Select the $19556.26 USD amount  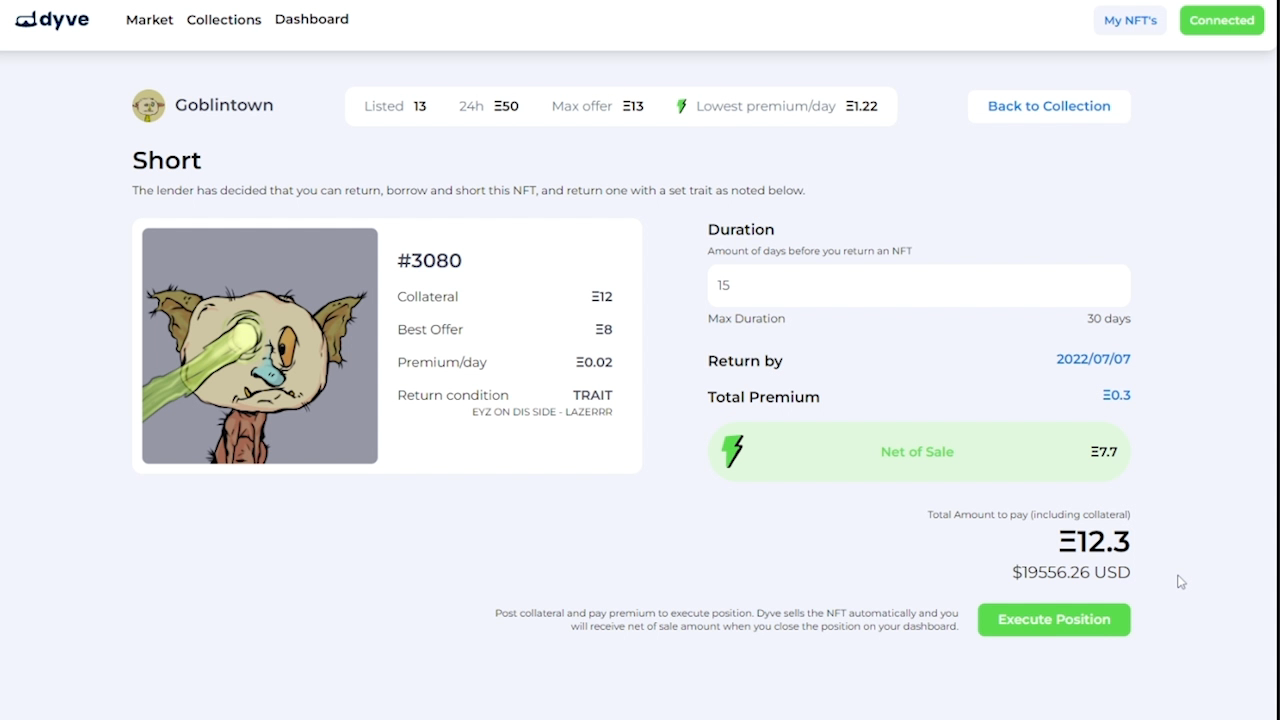pyautogui.click(x=1071, y=572)
